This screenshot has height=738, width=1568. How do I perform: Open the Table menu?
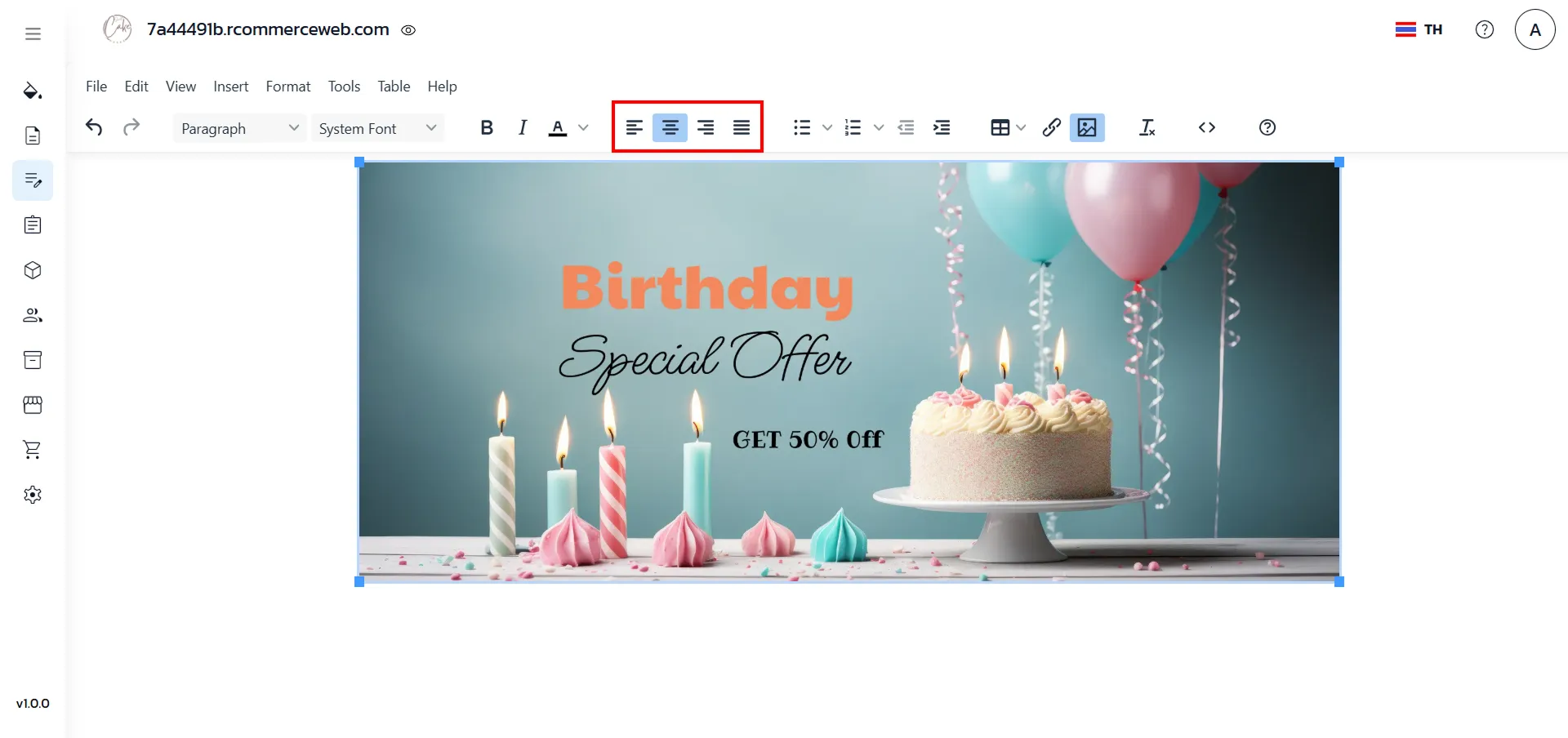tap(394, 87)
